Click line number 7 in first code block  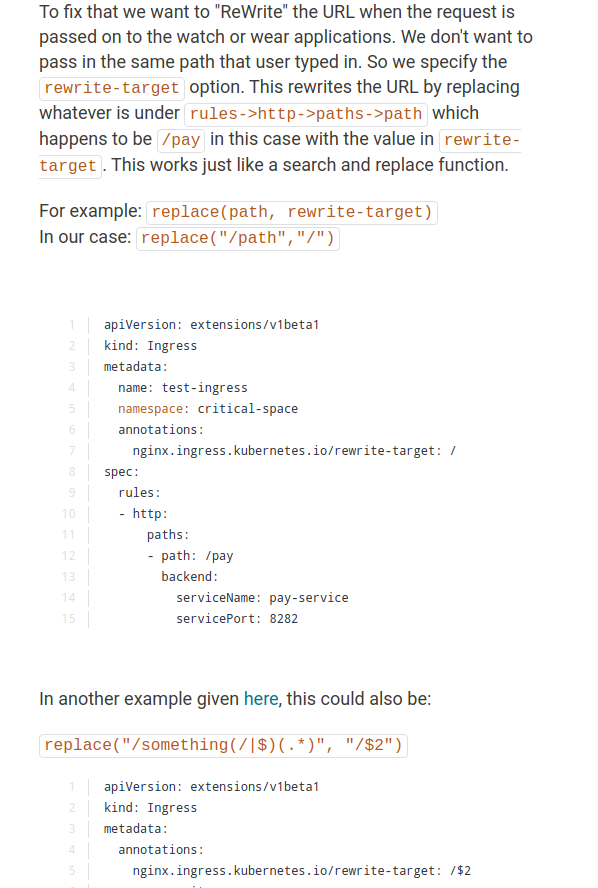click(72, 451)
